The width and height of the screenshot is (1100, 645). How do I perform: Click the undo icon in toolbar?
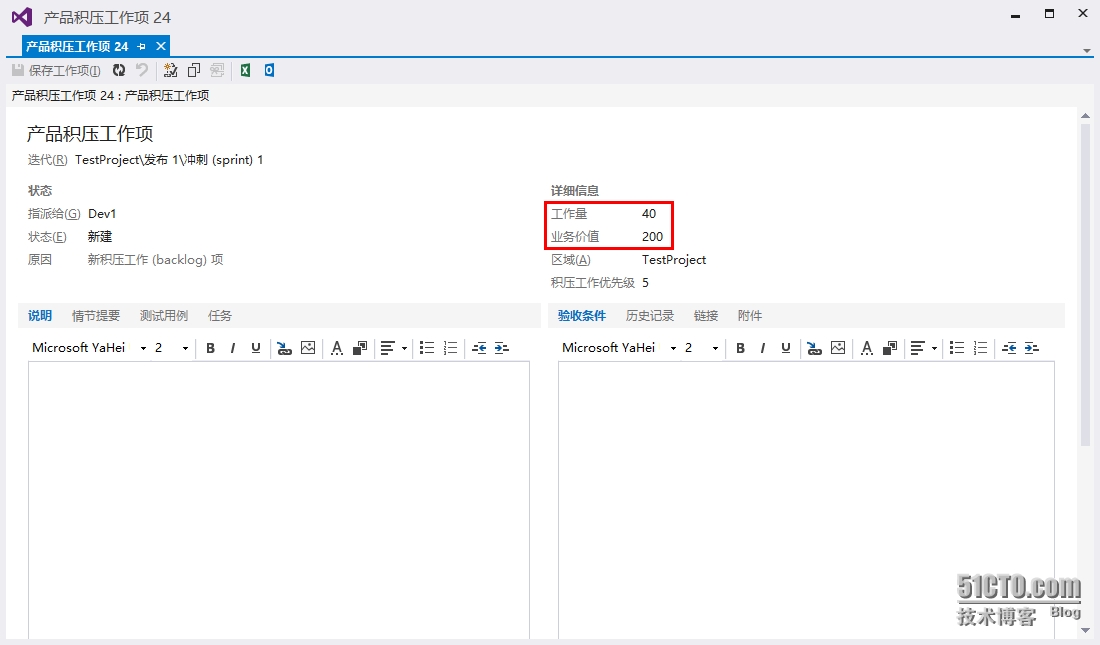click(x=142, y=70)
